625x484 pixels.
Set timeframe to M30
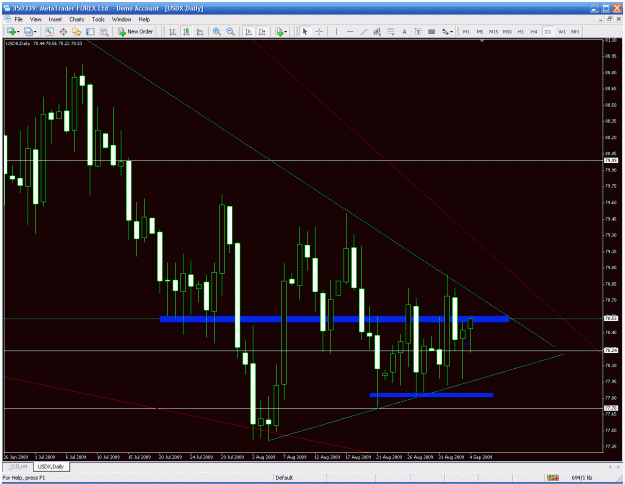507,31
